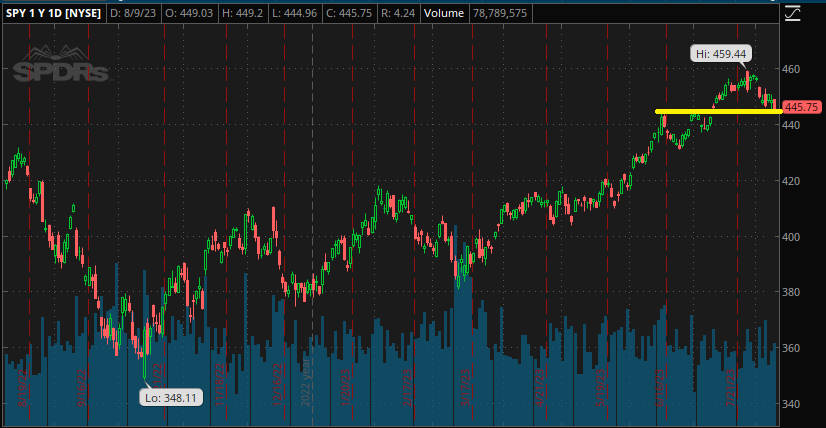The width and height of the screenshot is (826, 428).
Task: Click the close price C: 445.75 in header
Action: click(x=351, y=14)
